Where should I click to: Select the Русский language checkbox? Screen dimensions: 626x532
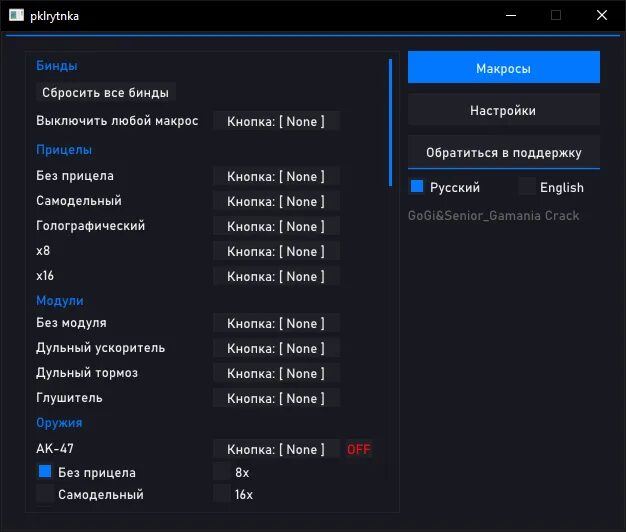(418, 187)
